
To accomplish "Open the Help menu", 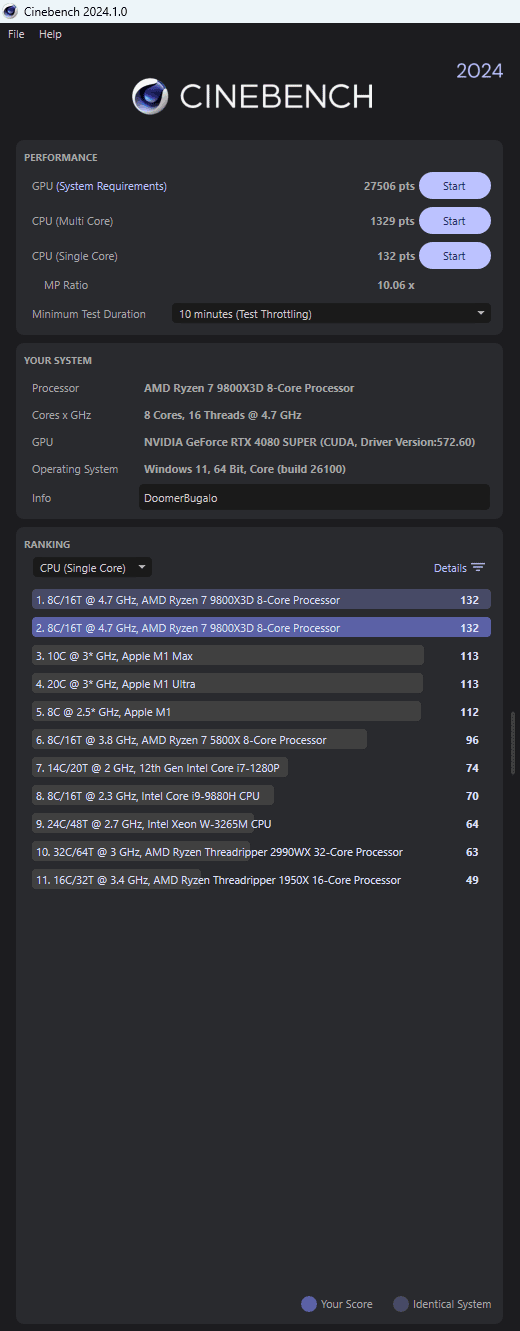I will 50,34.
